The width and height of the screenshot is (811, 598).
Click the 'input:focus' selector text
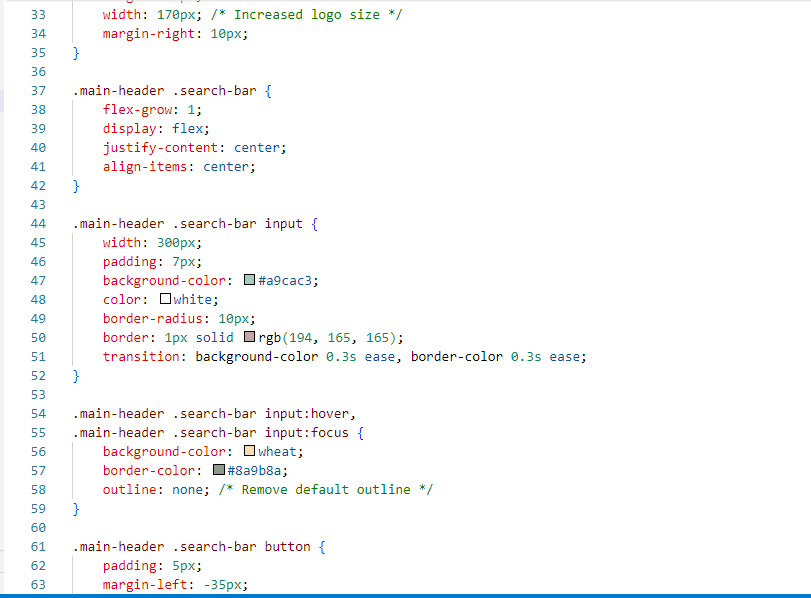pos(307,432)
